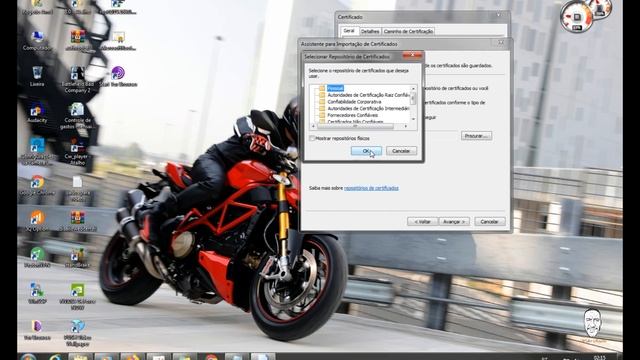
Task: Click Cancelar in Selecionar Repositório dialog
Action: [401, 151]
